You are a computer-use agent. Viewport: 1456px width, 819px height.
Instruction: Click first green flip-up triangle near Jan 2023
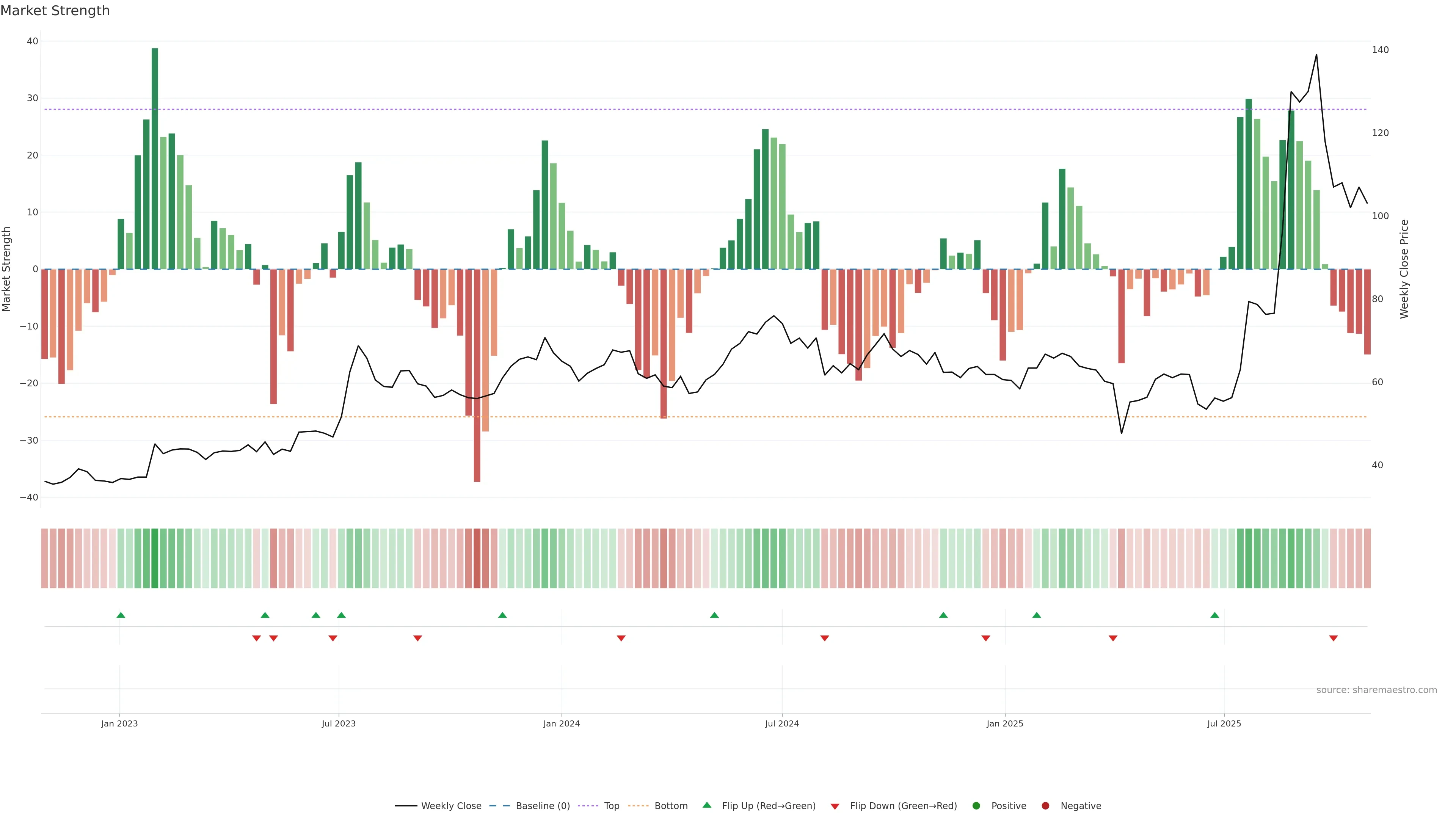pyautogui.click(x=121, y=615)
